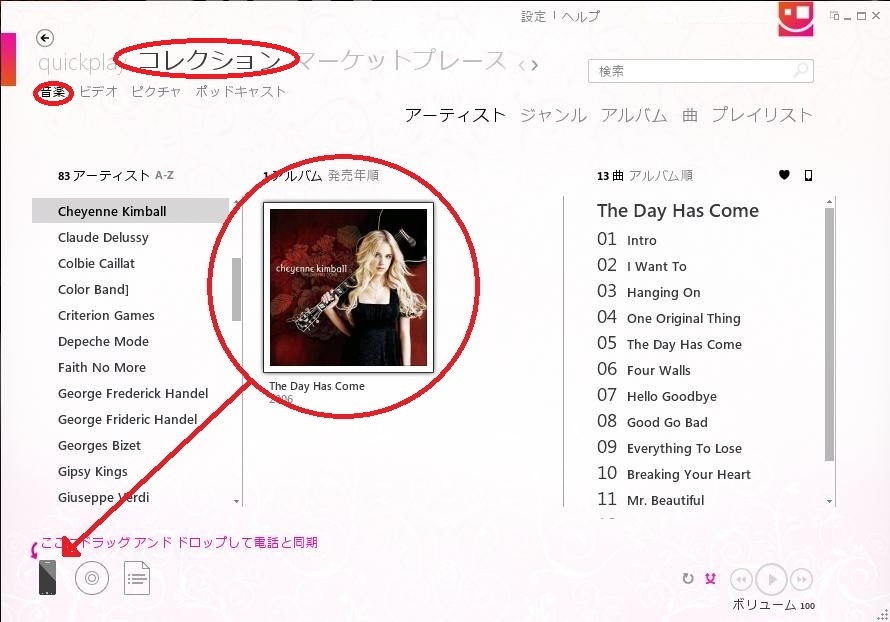Image resolution: width=890 pixels, height=622 pixels.
Task: Select artist Cheyenne Kimball
Action: 131,211
